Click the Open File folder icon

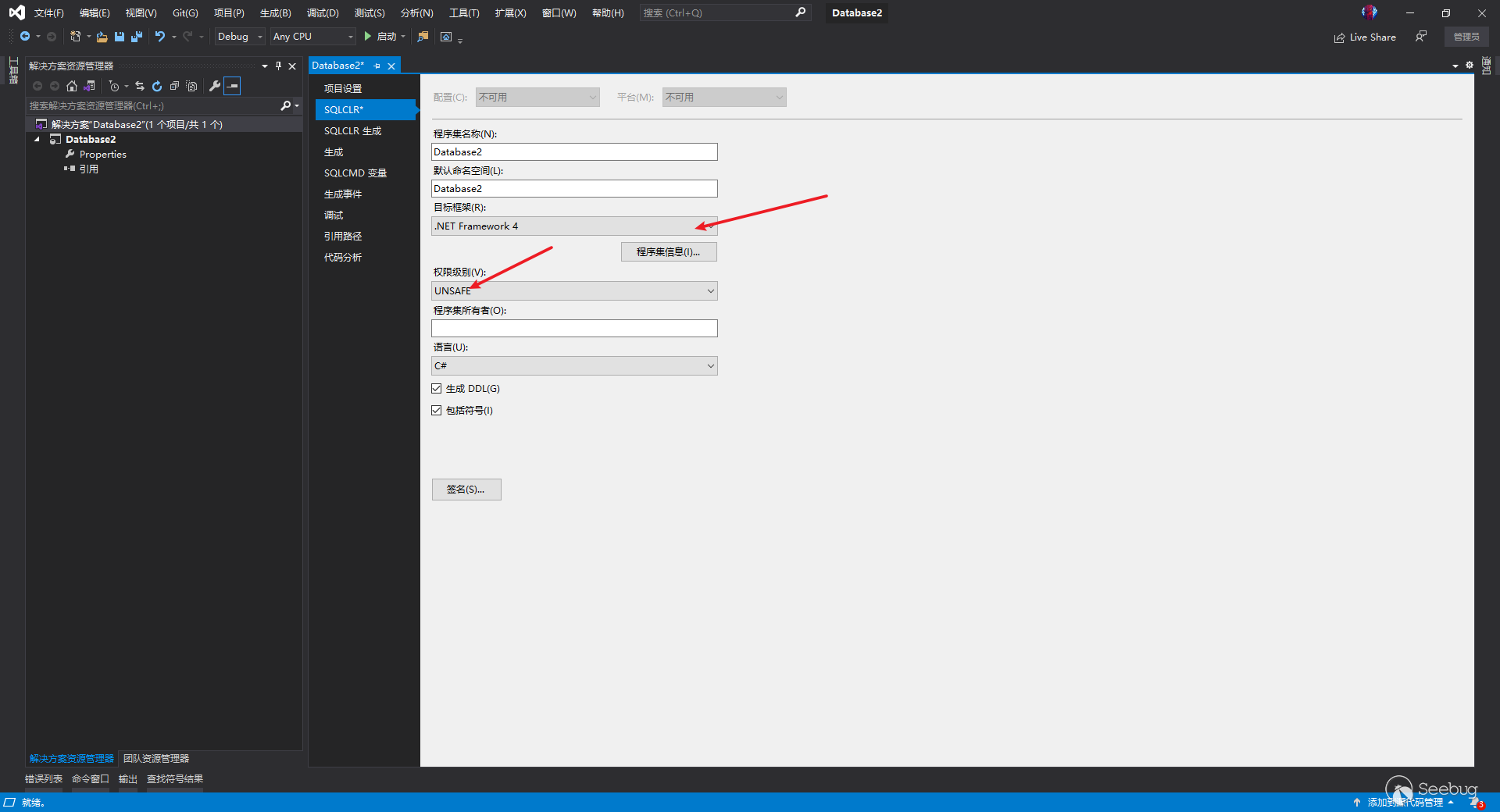tap(102, 37)
